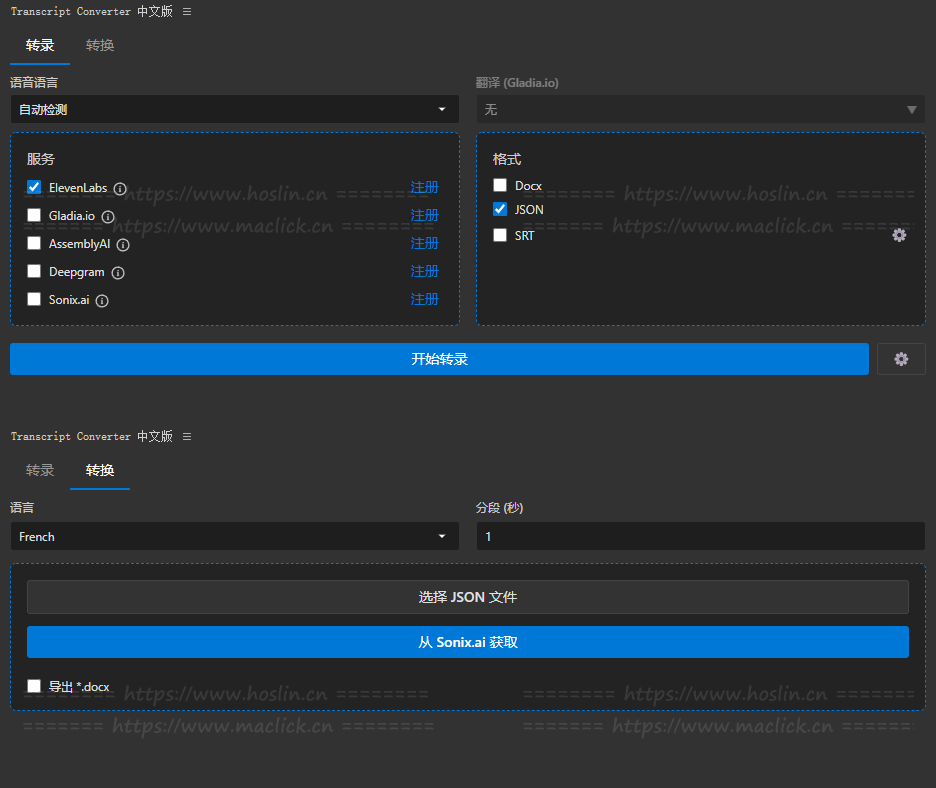Open 注册 link for Deepgram
The height and width of the screenshot is (788, 936).
(x=424, y=271)
